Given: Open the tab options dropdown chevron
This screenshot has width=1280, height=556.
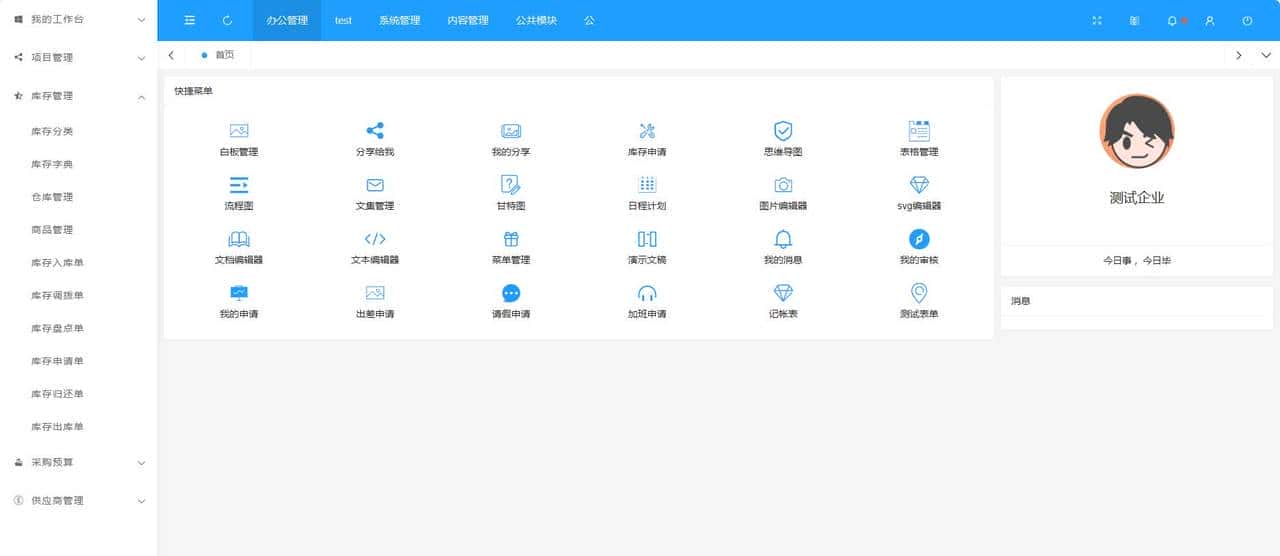Looking at the screenshot, I should [1266, 55].
